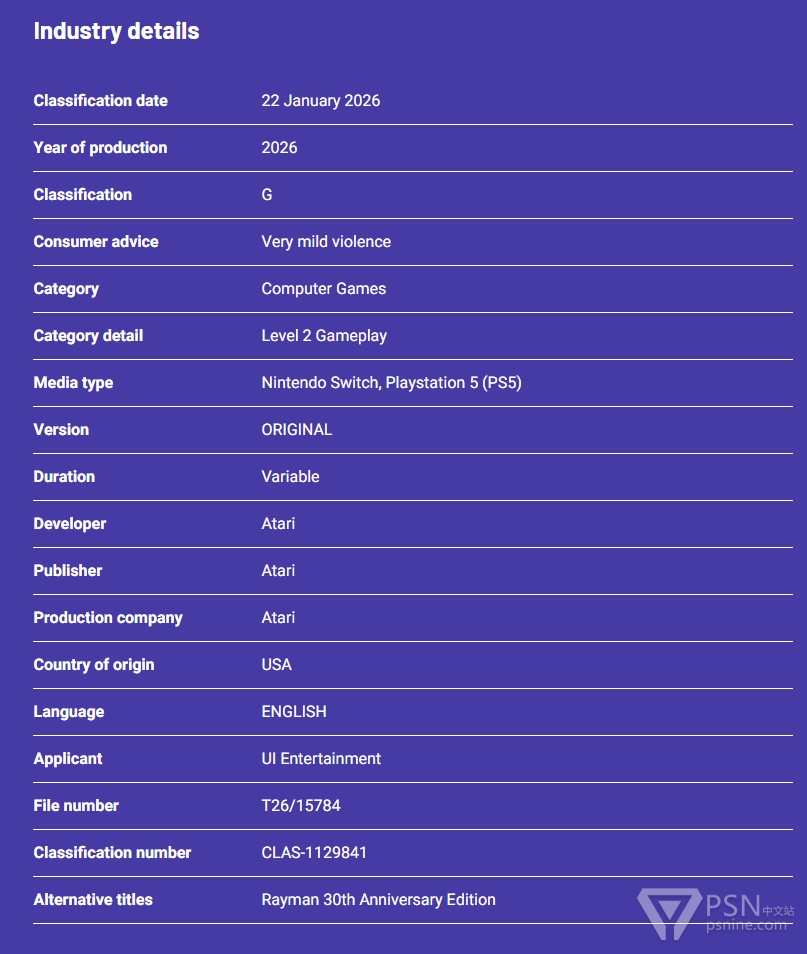Click the Production company label

pyautogui.click(x=108, y=618)
